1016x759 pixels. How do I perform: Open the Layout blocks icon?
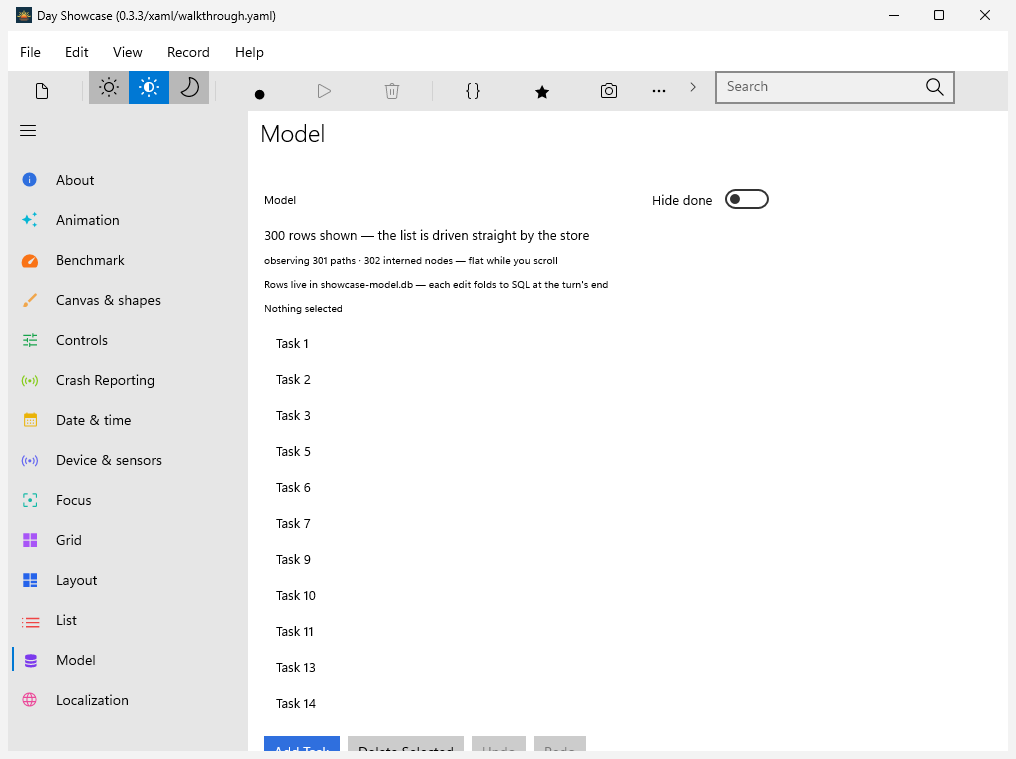pyautogui.click(x=30, y=580)
